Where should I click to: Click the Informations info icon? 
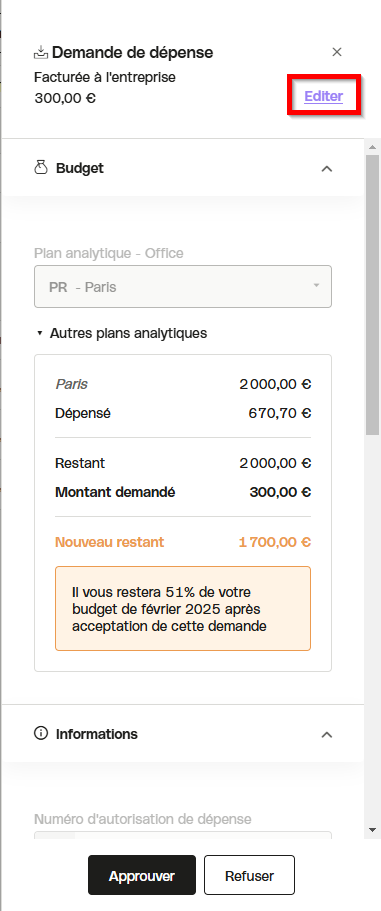pos(41,734)
